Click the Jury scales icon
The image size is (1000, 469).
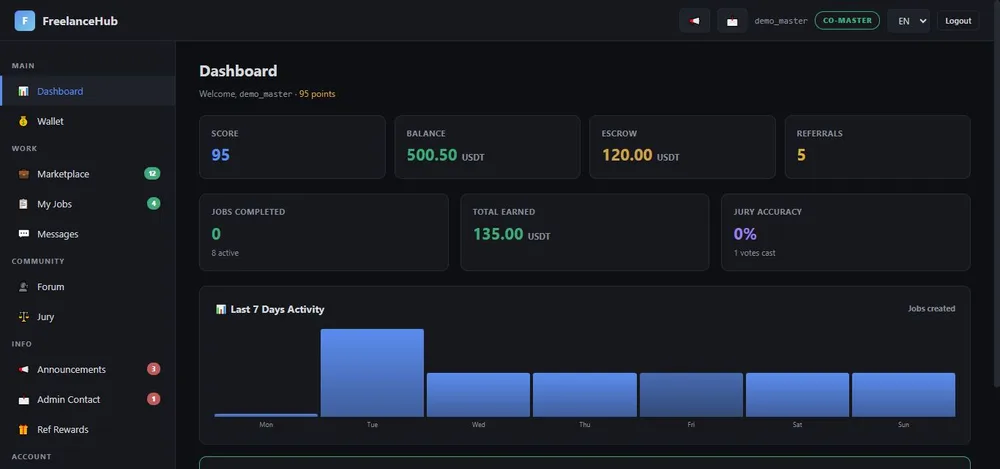(24, 317)
